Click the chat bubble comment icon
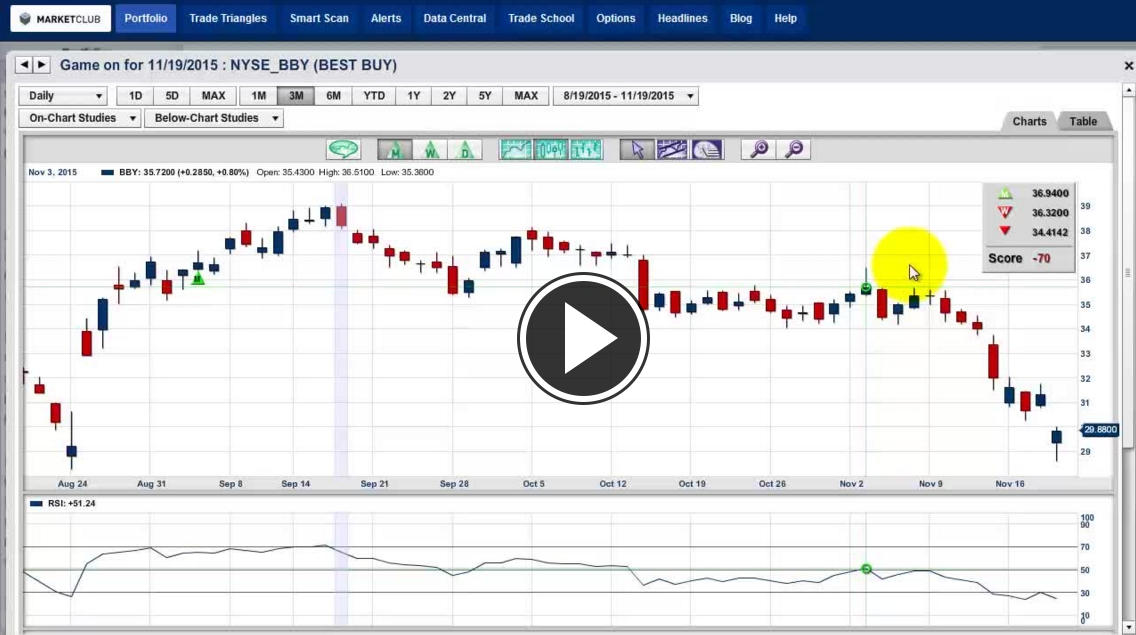Screen dimensions: 1136x635 point(344,149)
